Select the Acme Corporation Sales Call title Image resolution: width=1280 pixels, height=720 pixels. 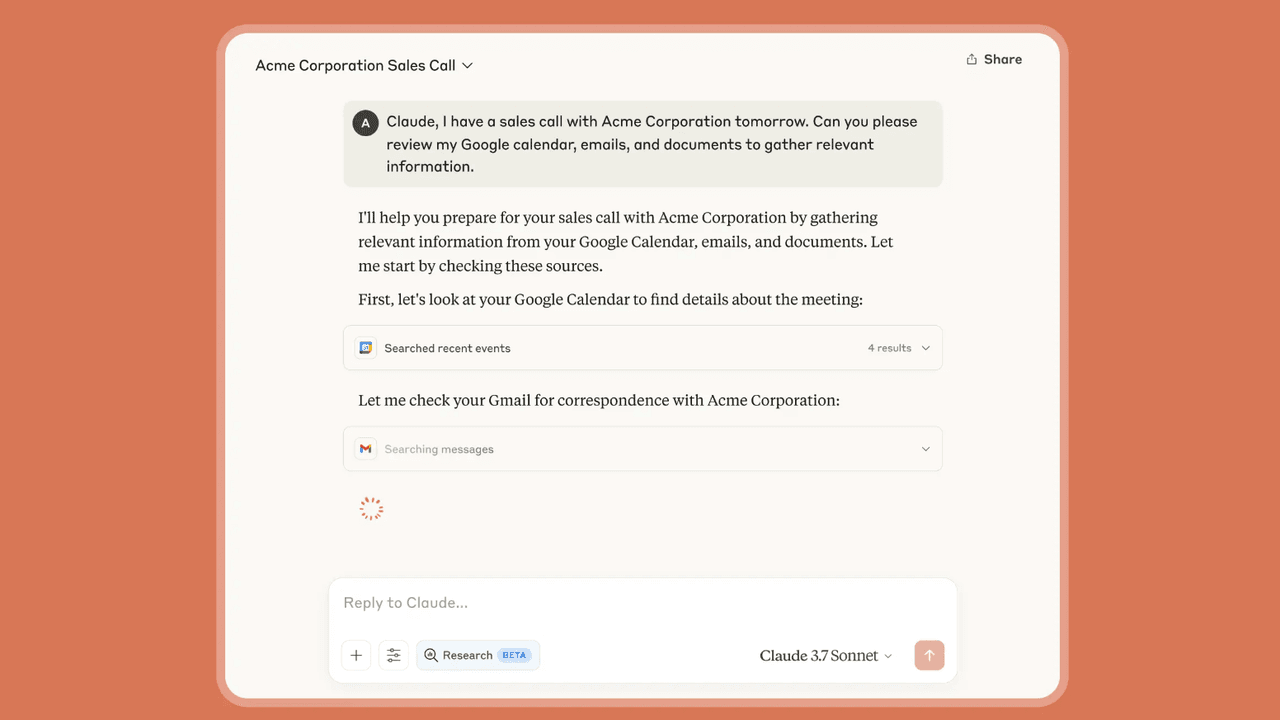point(356,65)
